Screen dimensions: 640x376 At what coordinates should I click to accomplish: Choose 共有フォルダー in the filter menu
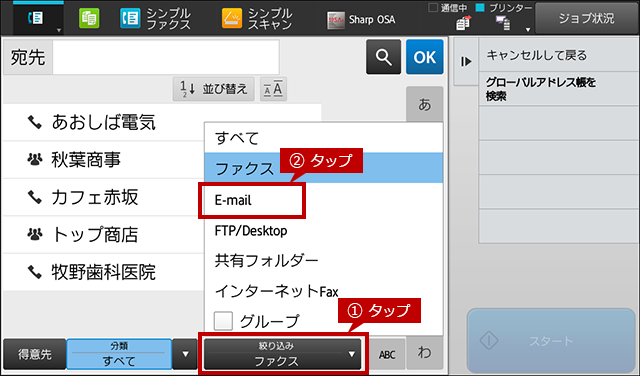point(323,260)
